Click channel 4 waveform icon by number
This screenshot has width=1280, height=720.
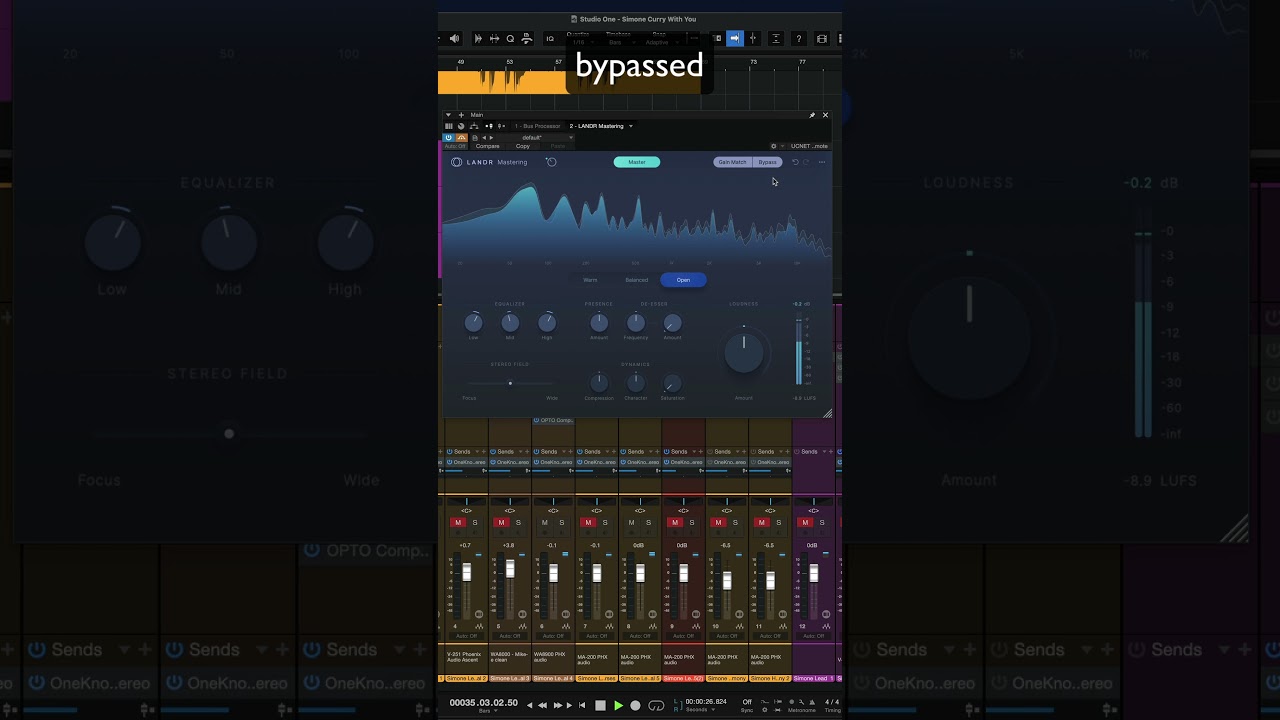(479, 626)
